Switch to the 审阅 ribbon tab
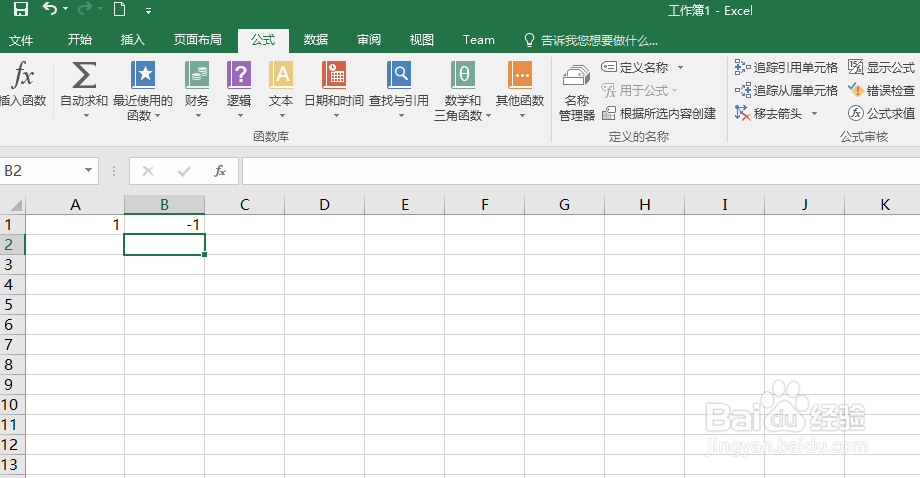Viewport: 920px width, 478px height. coord(369,40)
